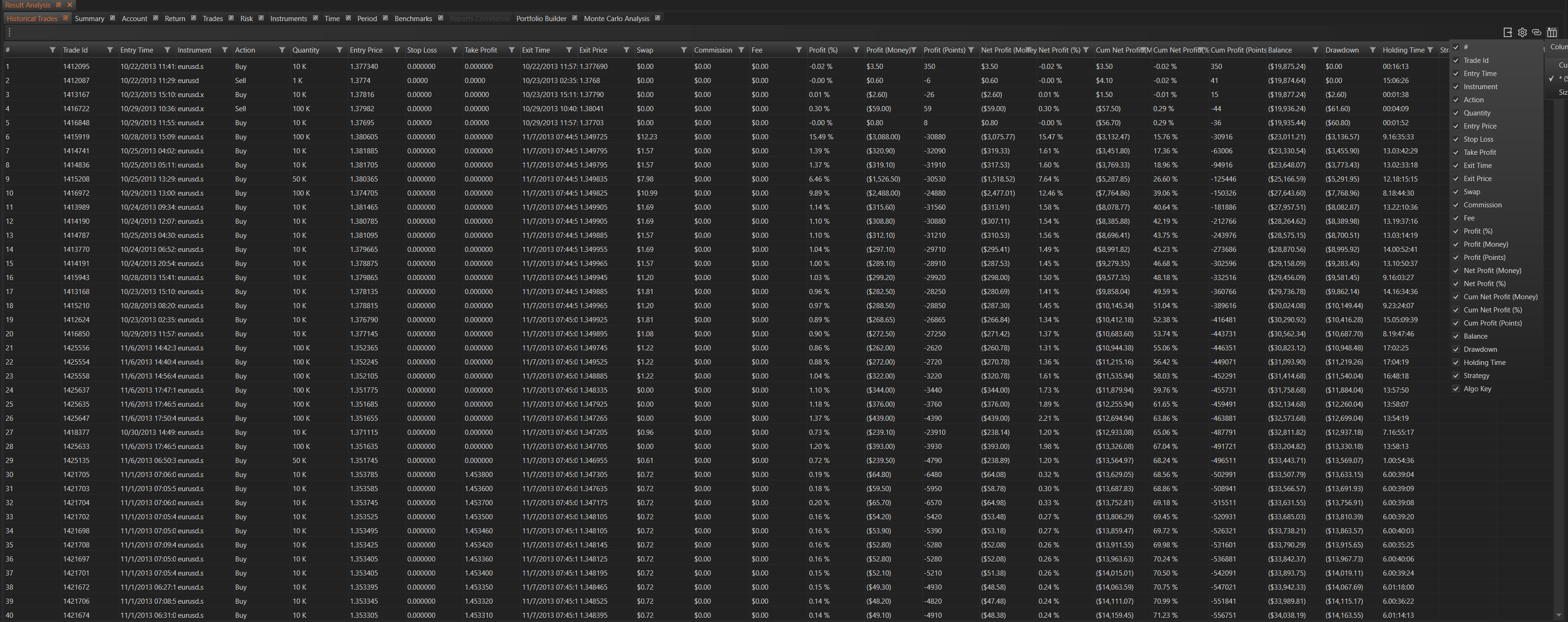The width and height of the screenshot is (1568, 622).
Task: Click the export icon in the toolbar
Action: click(x=1507, y=32)
